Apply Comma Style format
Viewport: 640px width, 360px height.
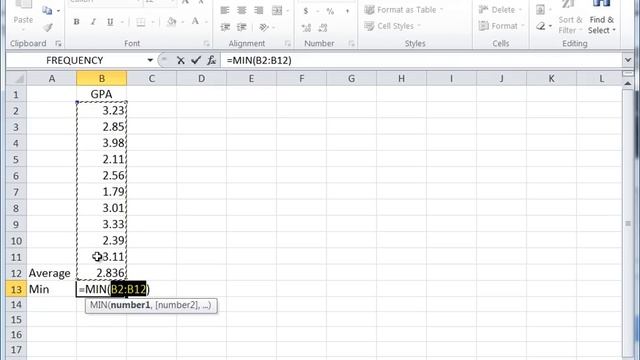coord(347,11)
